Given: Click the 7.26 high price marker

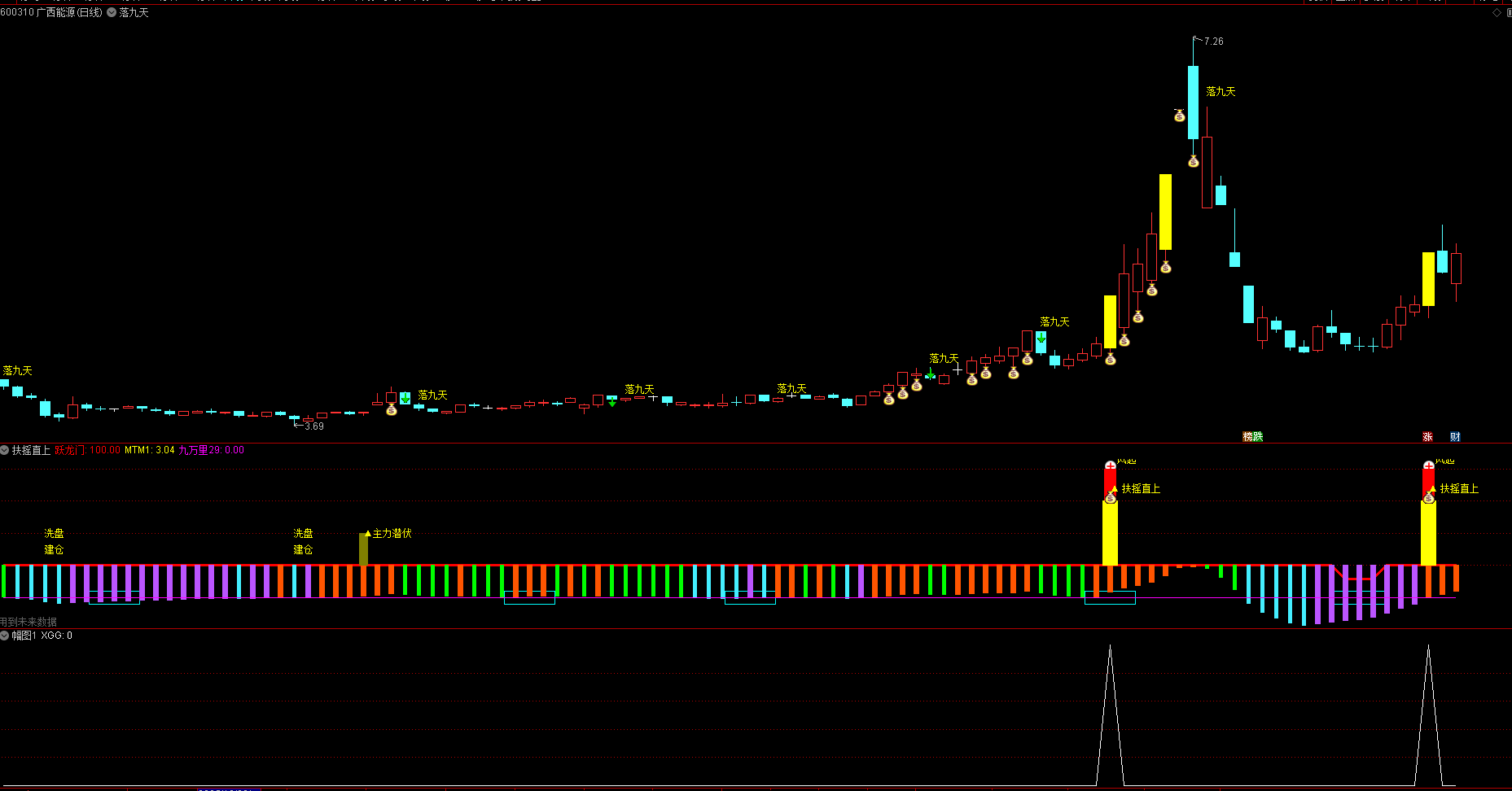Looking at the screenshot, I should [x=1212, y=41].
